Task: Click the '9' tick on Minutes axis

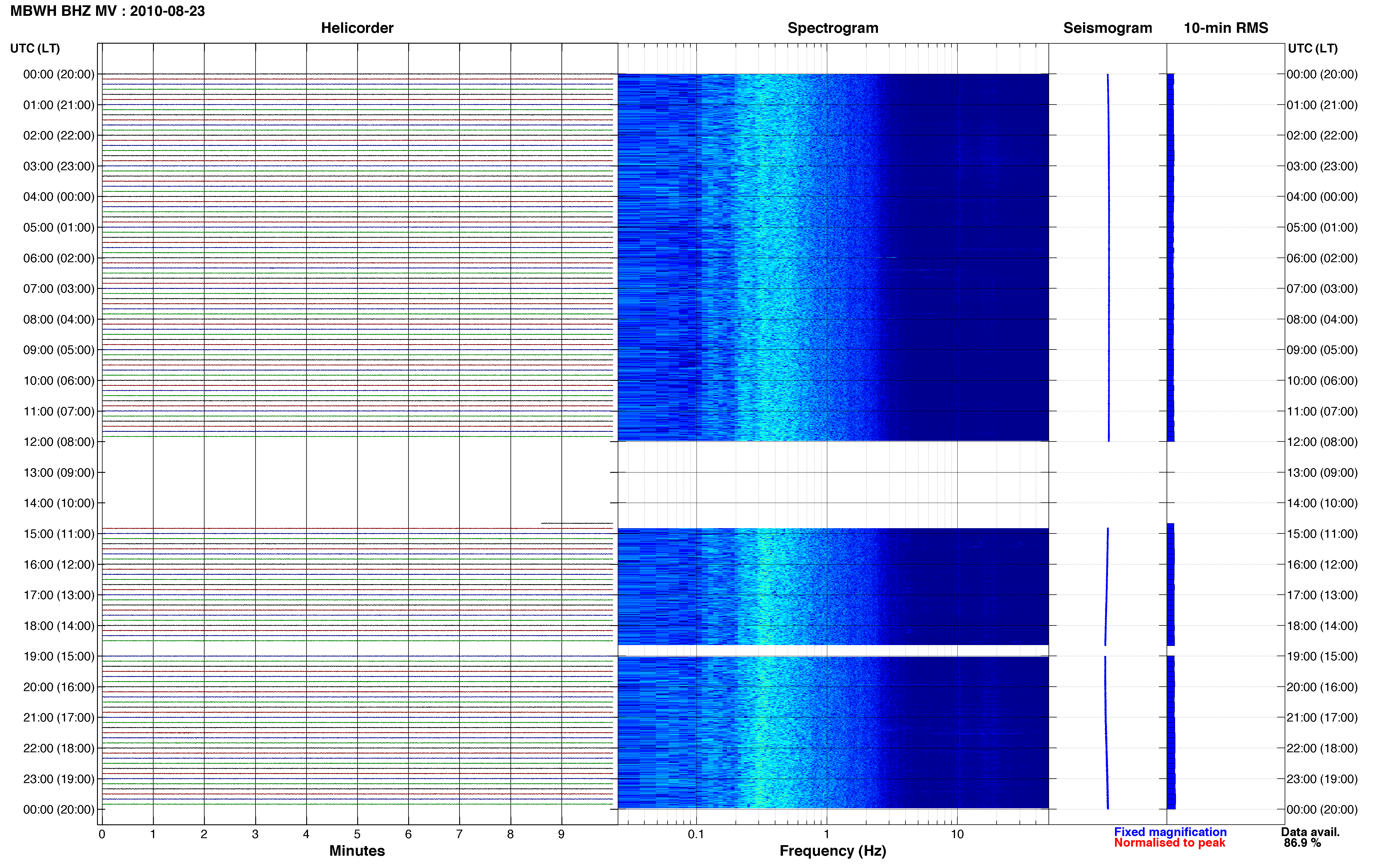Action: point(561,834)
